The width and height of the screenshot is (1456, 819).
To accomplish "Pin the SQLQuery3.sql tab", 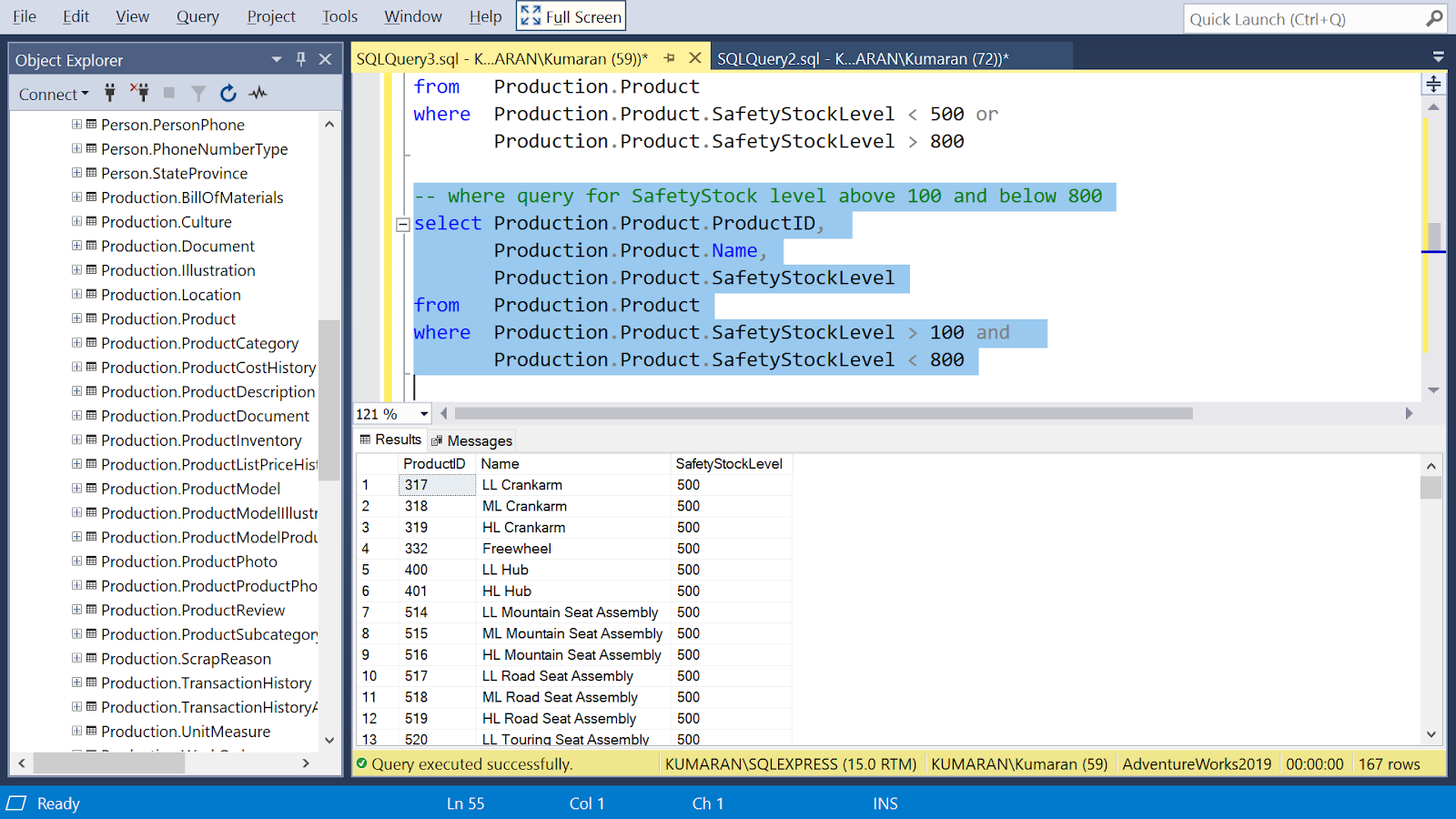I will coord(670,58).
